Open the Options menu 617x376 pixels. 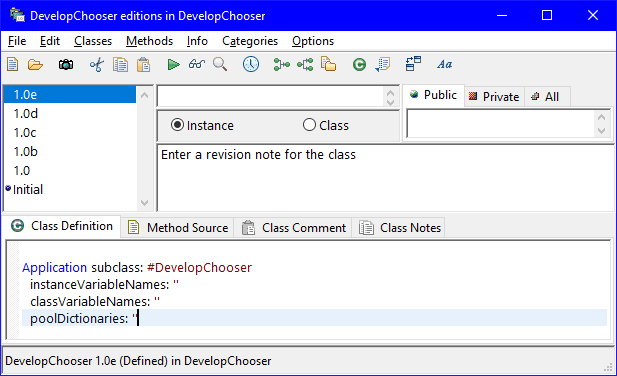click(x=313, y=41)
